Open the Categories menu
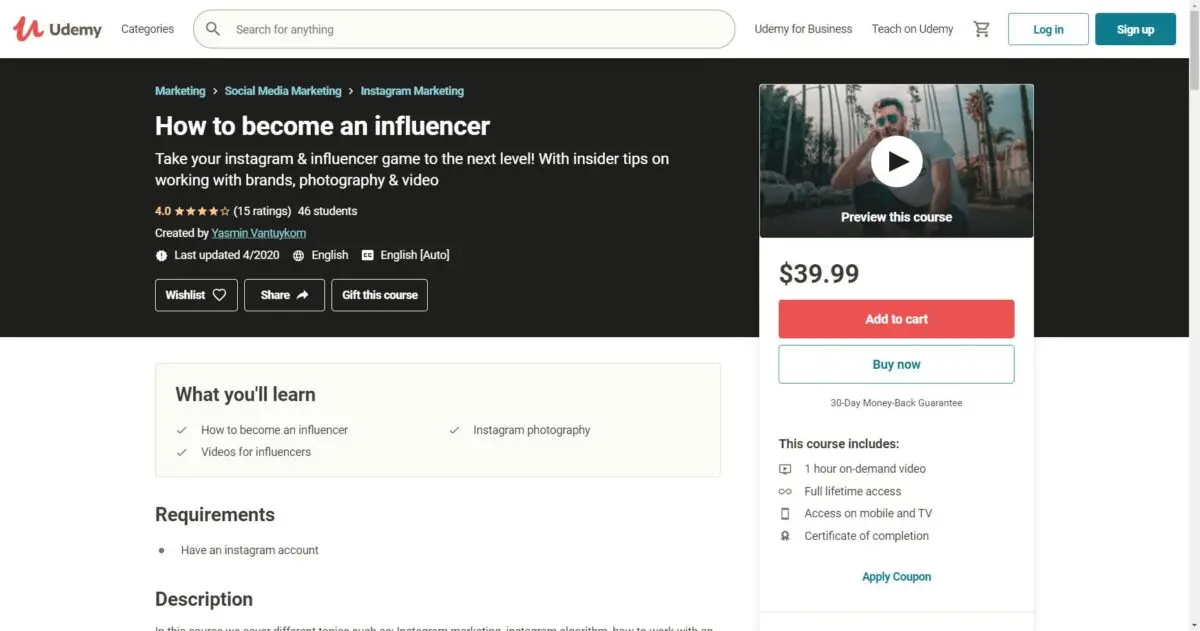The height and width of the screenshot is (631, 1200). point(147,29)
